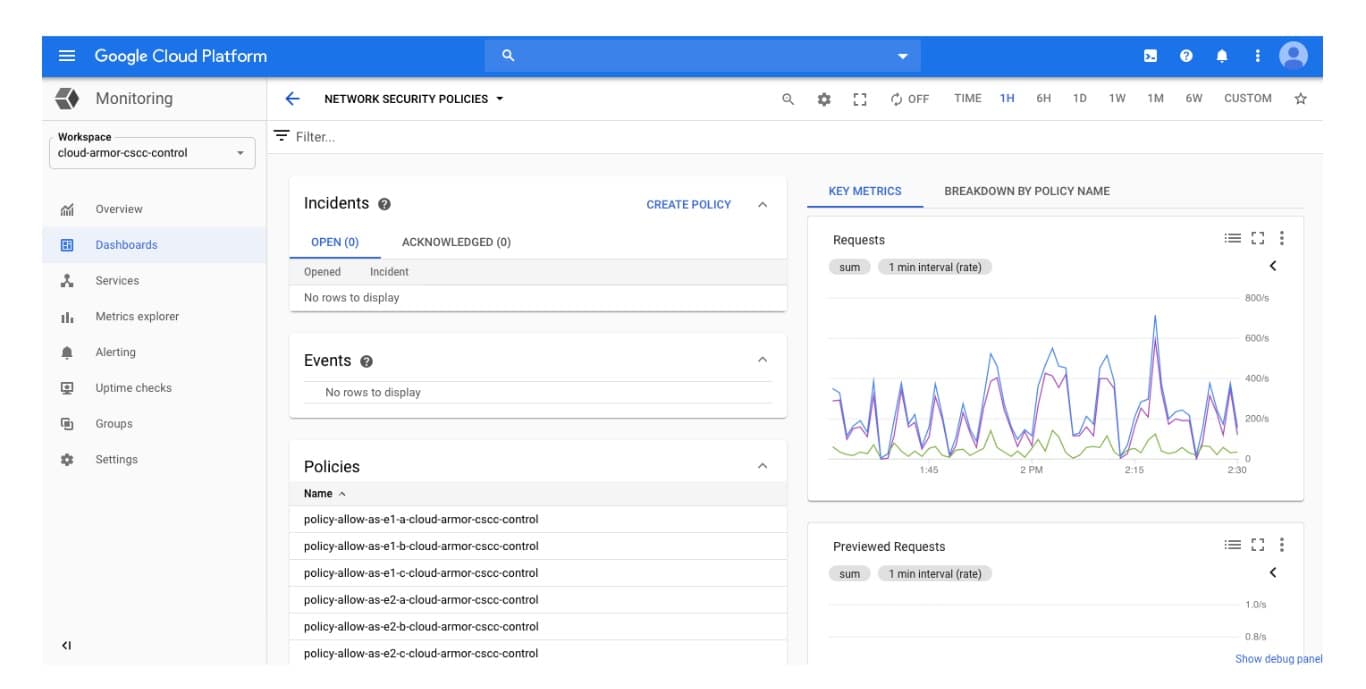Viewport: 1366px width, 689px height.
Task: Star this dashboard as favorite
Action: 1301,99
